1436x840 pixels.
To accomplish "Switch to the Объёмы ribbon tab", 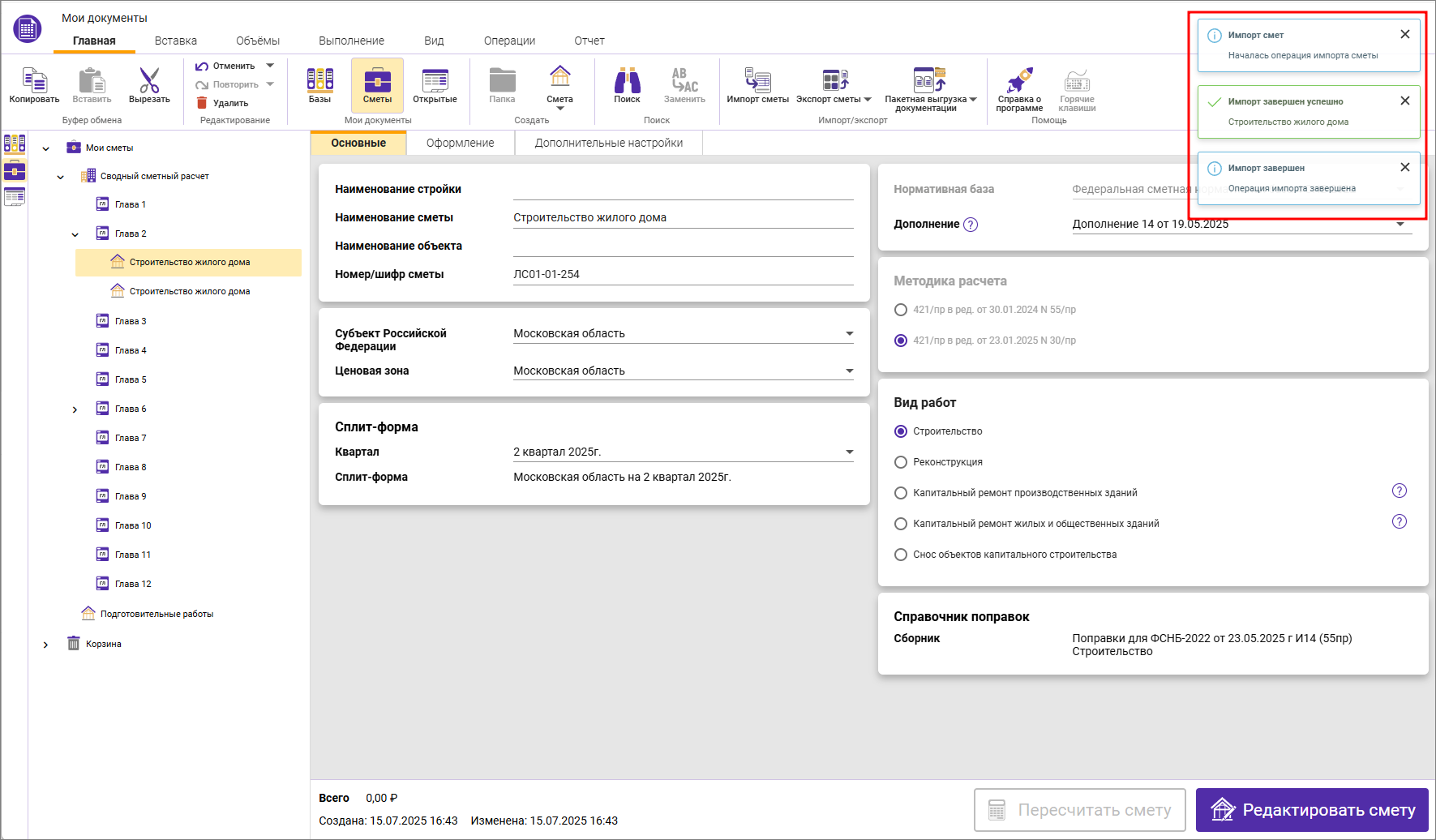I will 258,41.
